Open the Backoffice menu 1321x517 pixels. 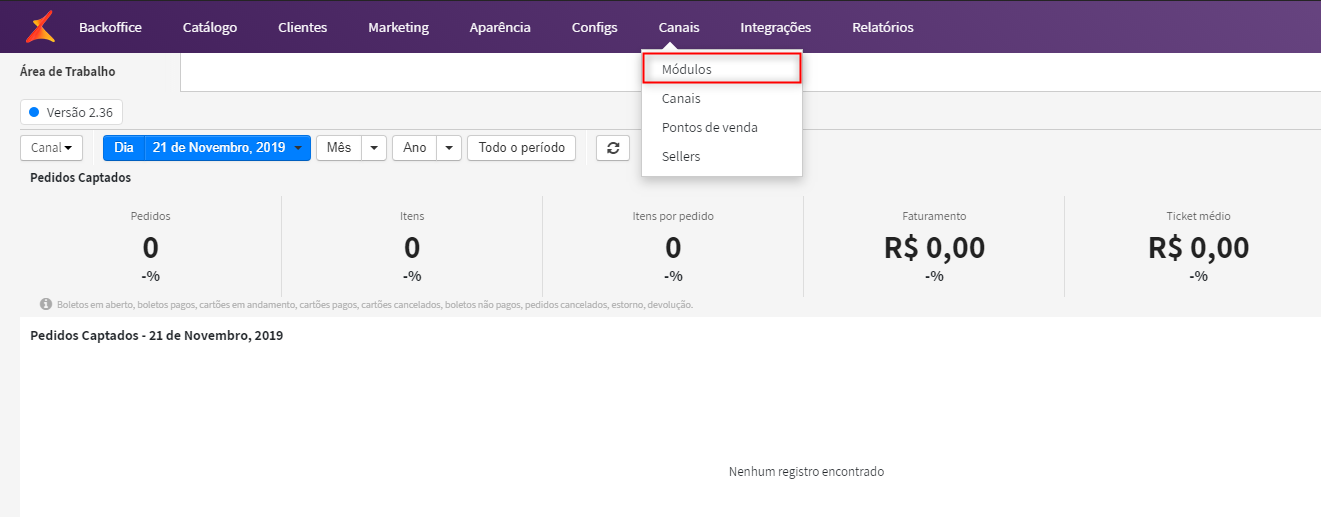(111, 28)
